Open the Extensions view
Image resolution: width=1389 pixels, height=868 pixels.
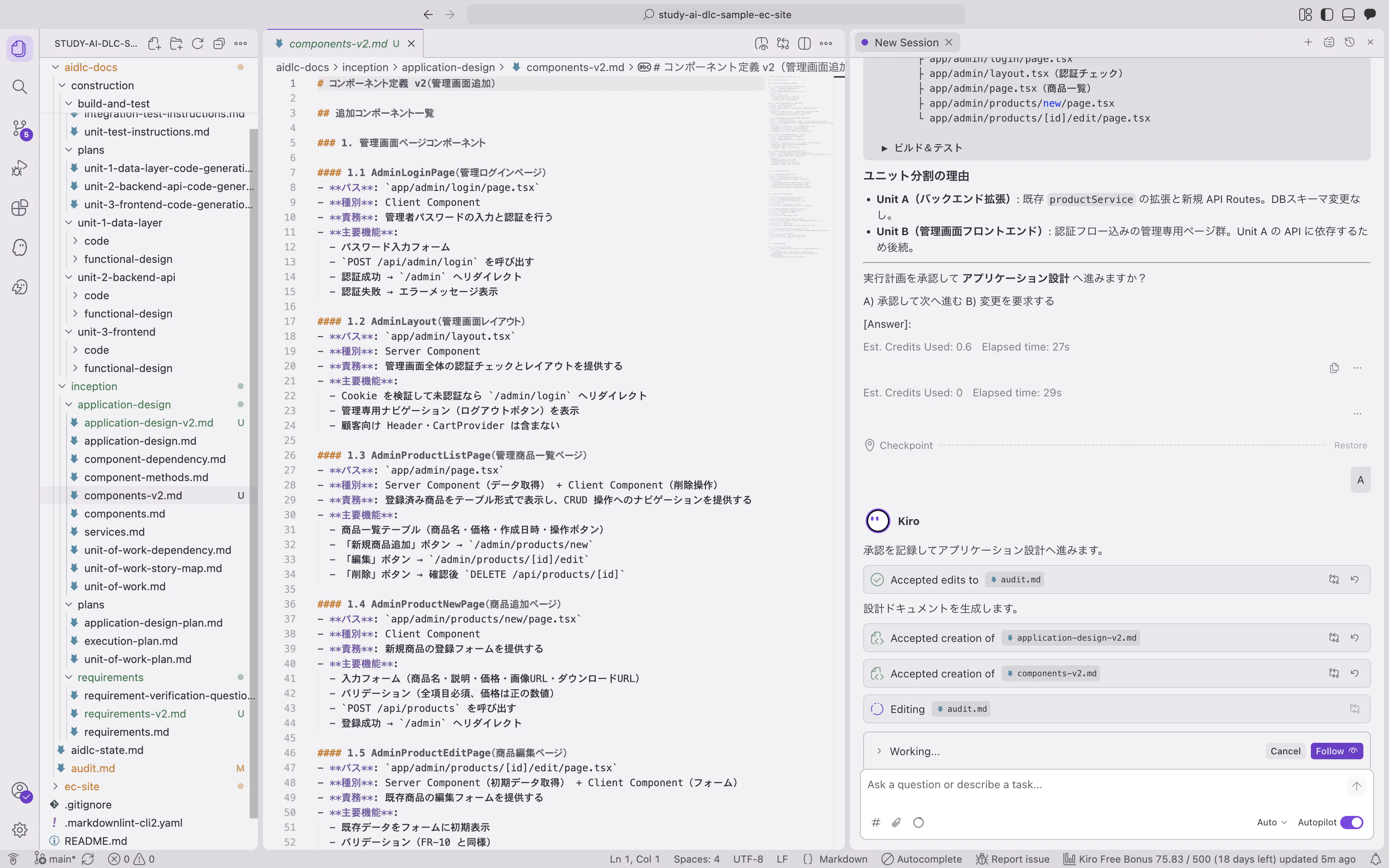tap(19, 207)
